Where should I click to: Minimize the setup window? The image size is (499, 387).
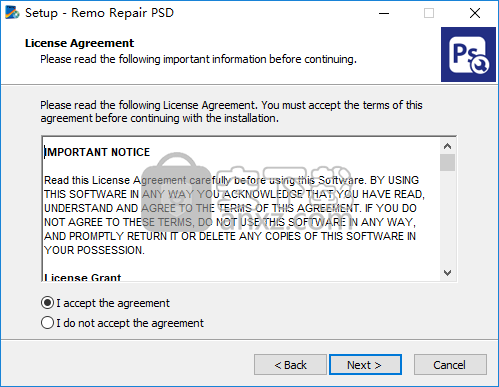[384, 13]
